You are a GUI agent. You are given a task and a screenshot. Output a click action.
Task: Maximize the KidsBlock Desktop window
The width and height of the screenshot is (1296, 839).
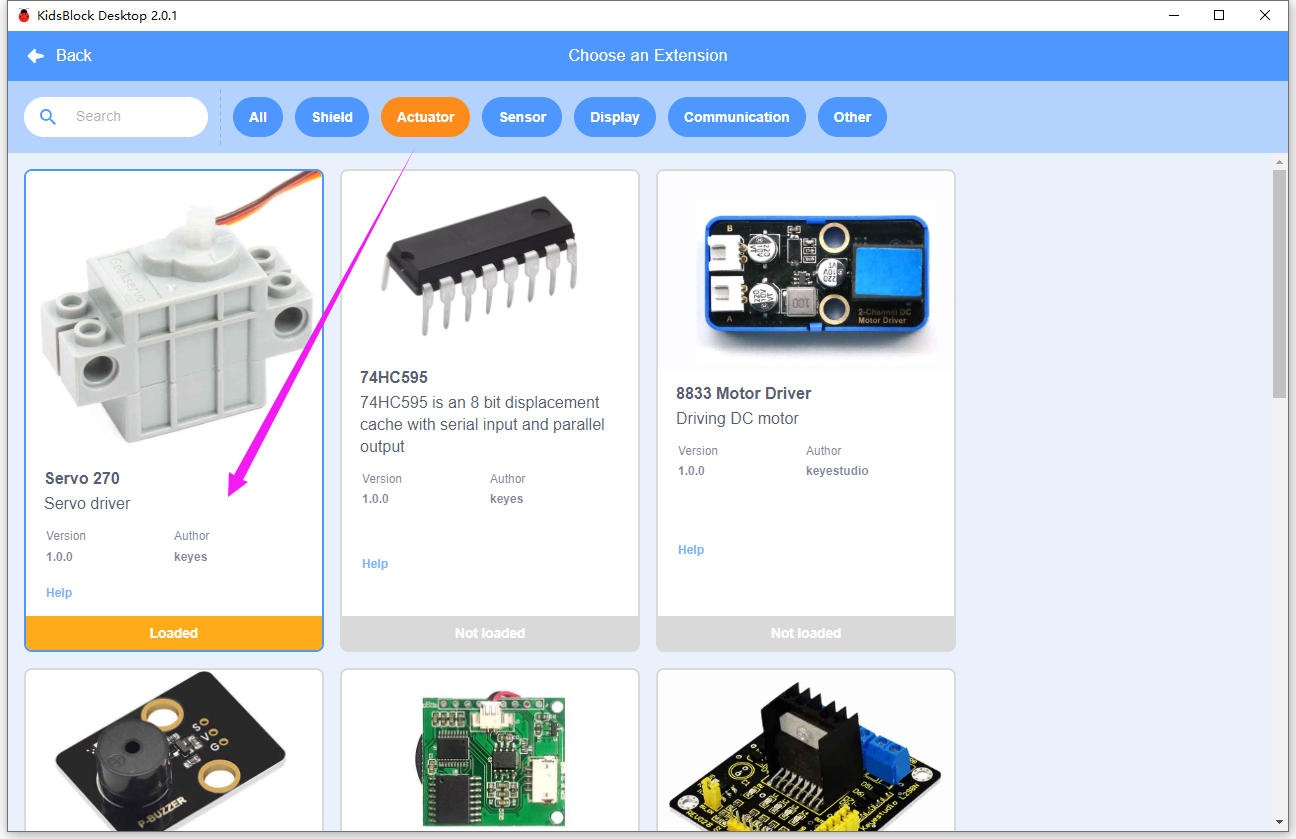1220,15
